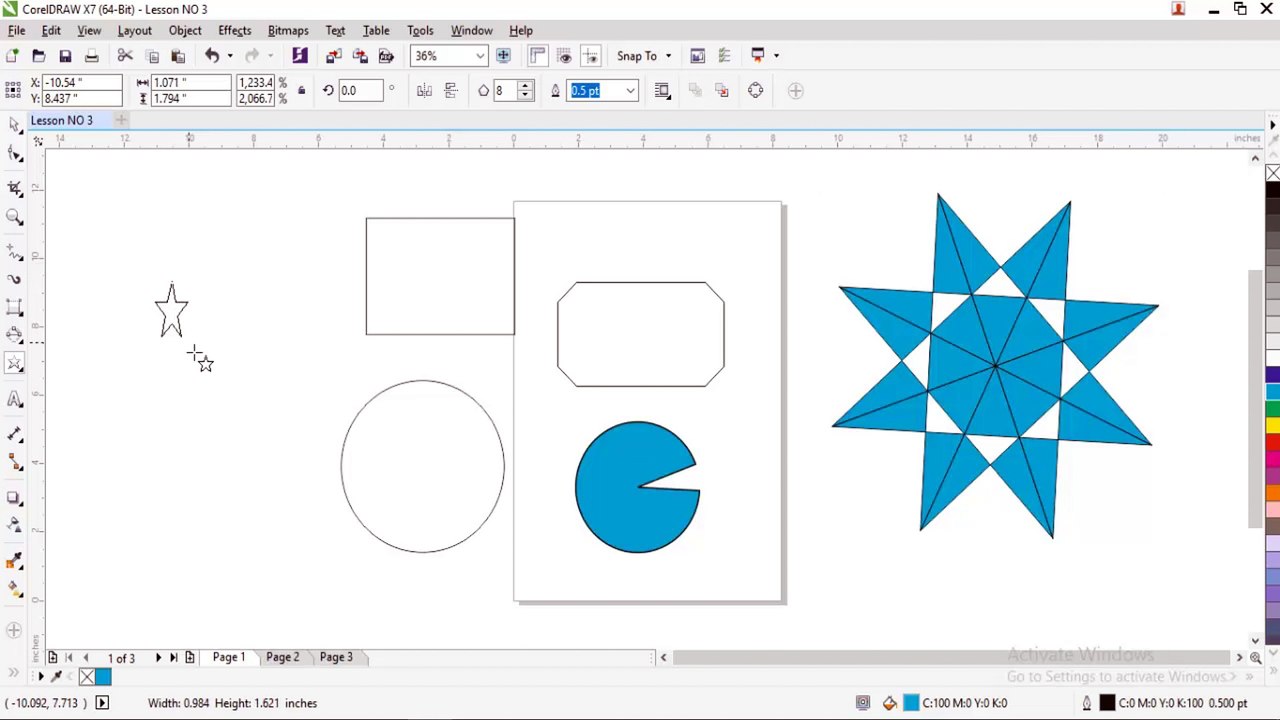Screen dimensions: 1280x720
Task: Toggle mirror horizontally button
Action: click(x=424, y=91)
